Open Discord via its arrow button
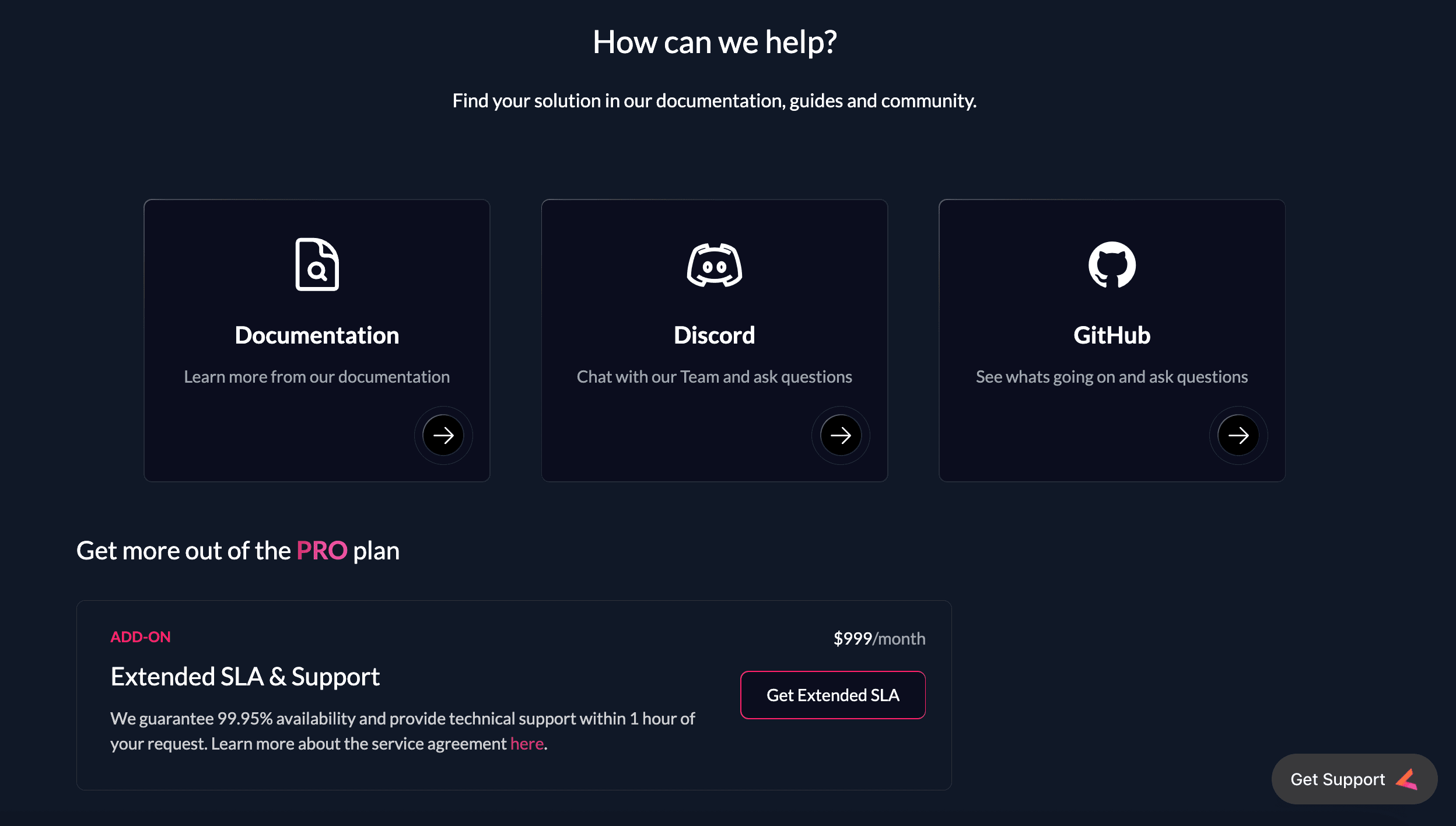This screenshot has height=826, width=1456. [841, 435]
